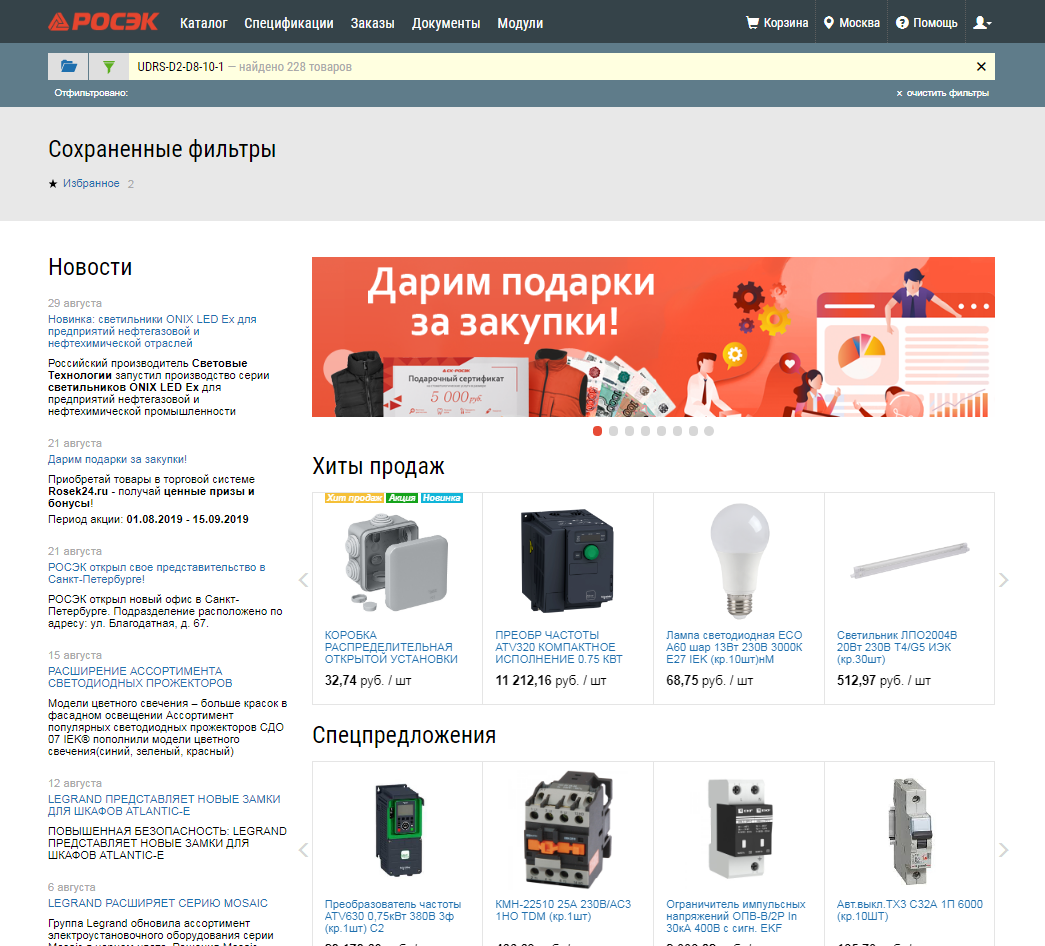Go to Заказы menu item
The width and height of the screenshot is (1045, 946).
tap(373, 23)
